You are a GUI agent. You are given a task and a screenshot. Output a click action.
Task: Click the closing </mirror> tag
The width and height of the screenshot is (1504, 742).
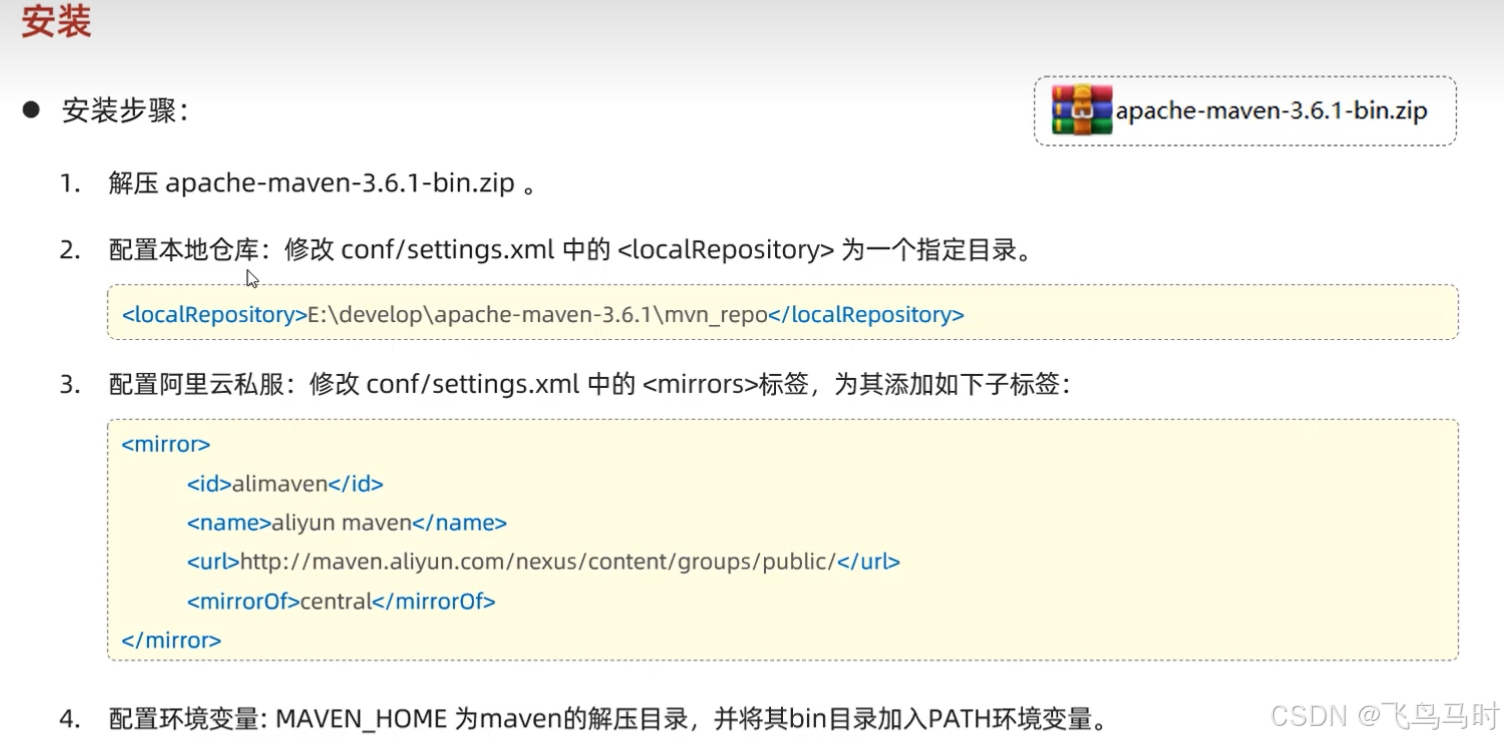171,640
